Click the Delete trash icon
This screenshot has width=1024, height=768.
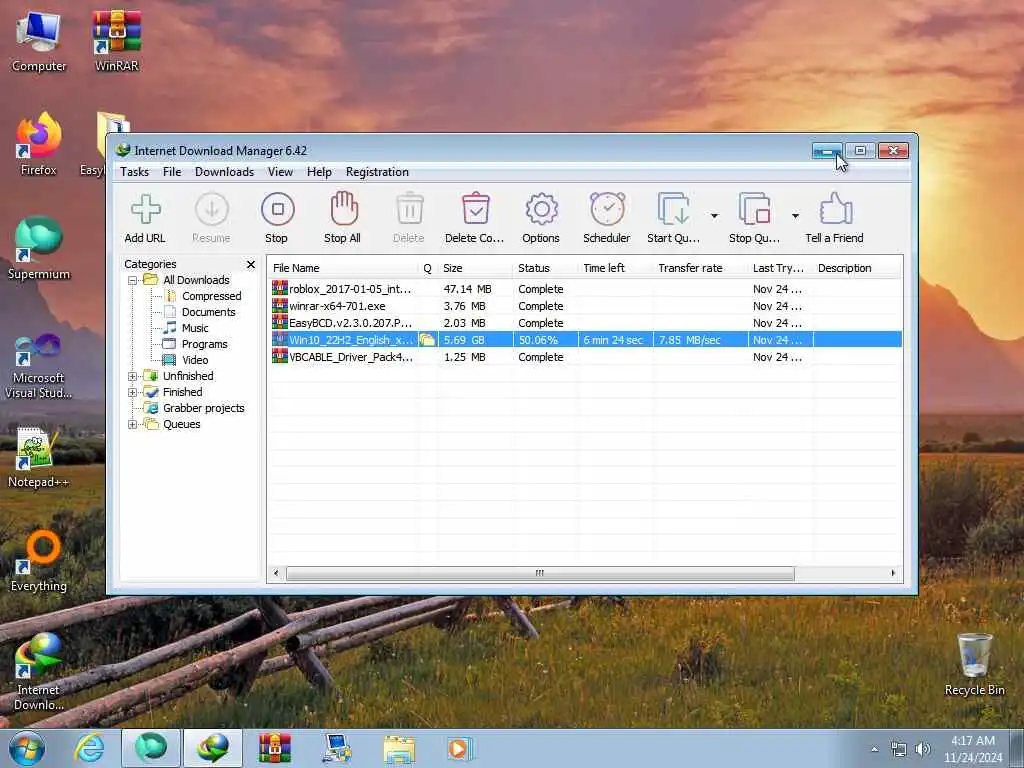(409, 210)
